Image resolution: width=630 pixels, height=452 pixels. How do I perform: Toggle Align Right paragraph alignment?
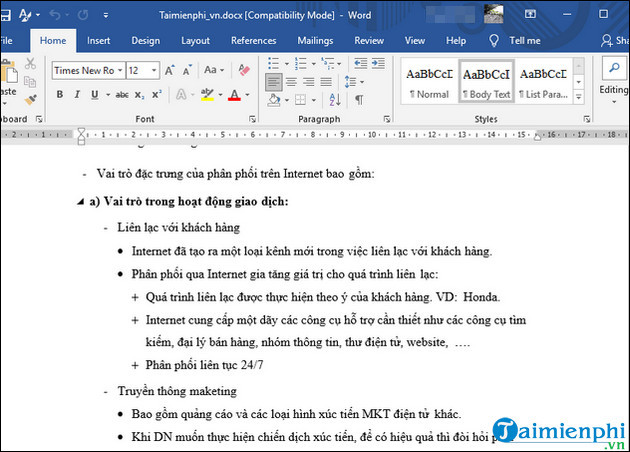309,82
